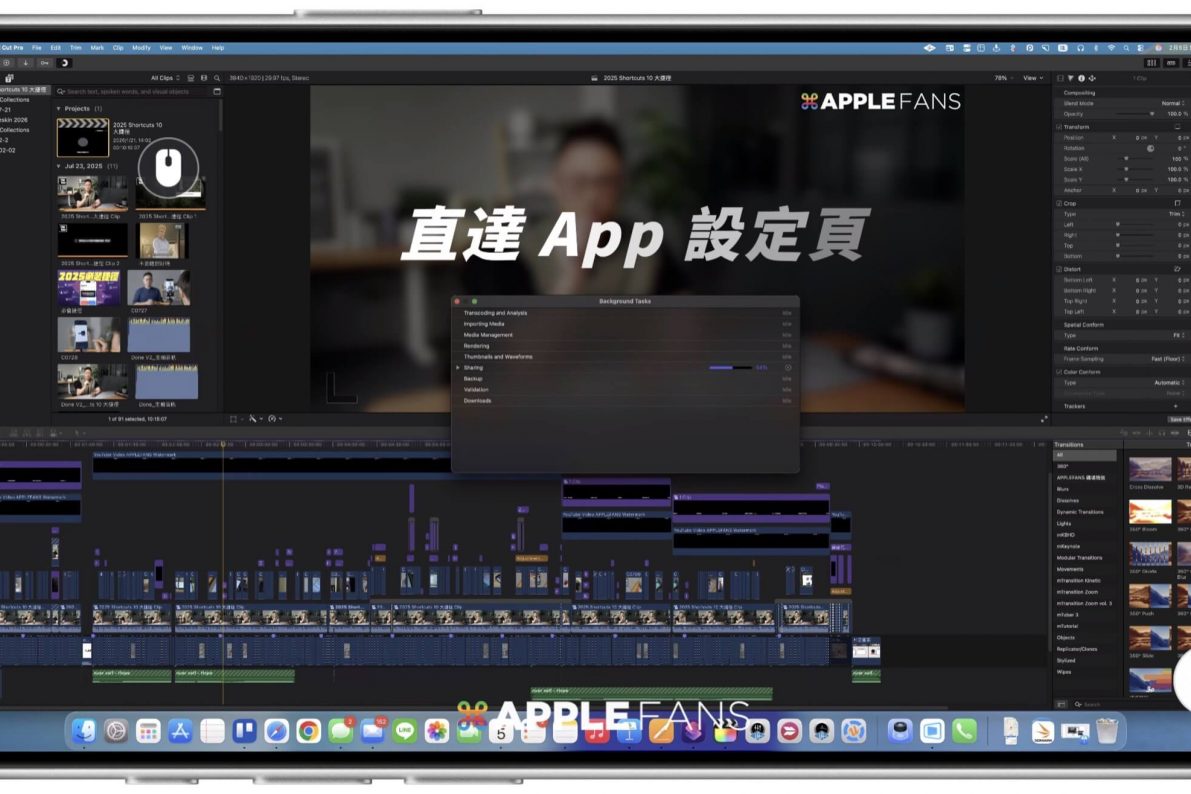The width and height of the screenshot is (1191, 794).
Task: Disable the Crop checkbox in inspector
Action: (1059, 203)
